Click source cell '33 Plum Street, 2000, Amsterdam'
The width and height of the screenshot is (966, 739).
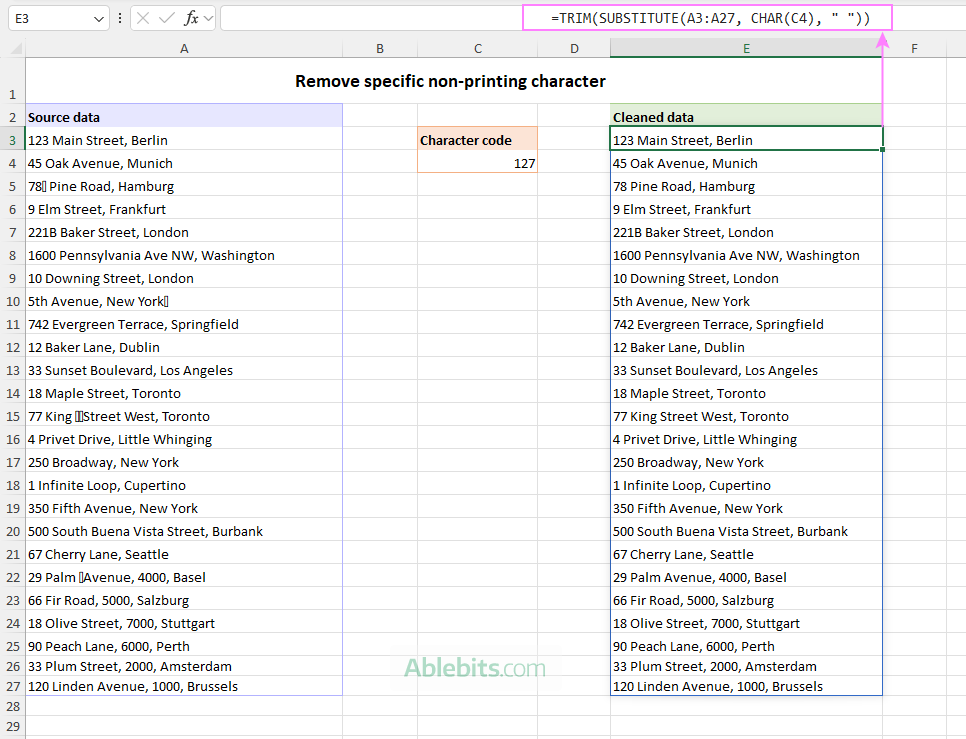click(184, 666)
